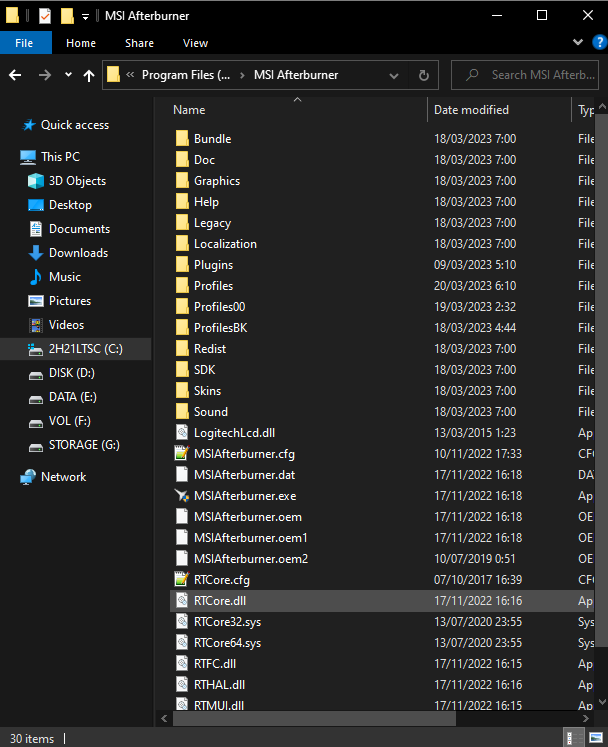Open the File ribbon tab

[24, 43]
